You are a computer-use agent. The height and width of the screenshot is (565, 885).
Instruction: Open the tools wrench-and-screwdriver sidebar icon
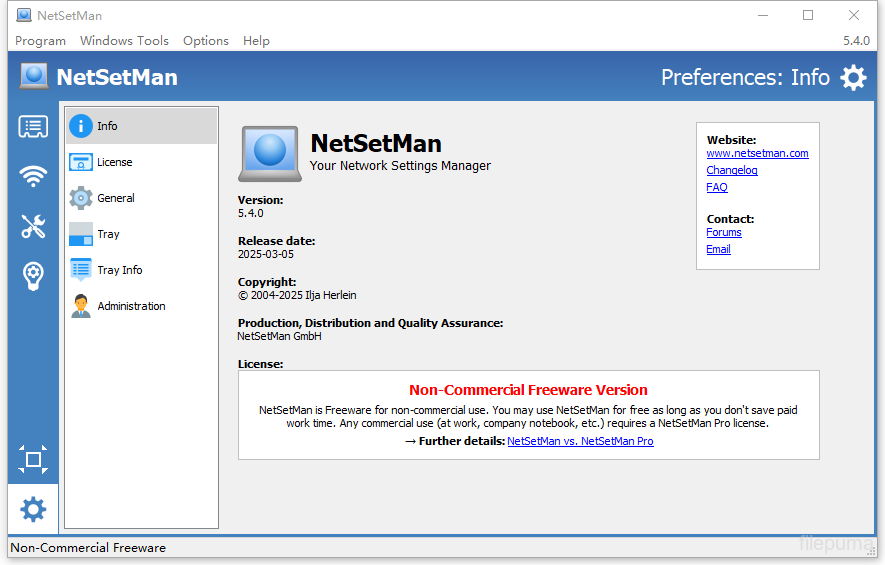point(33,227)
